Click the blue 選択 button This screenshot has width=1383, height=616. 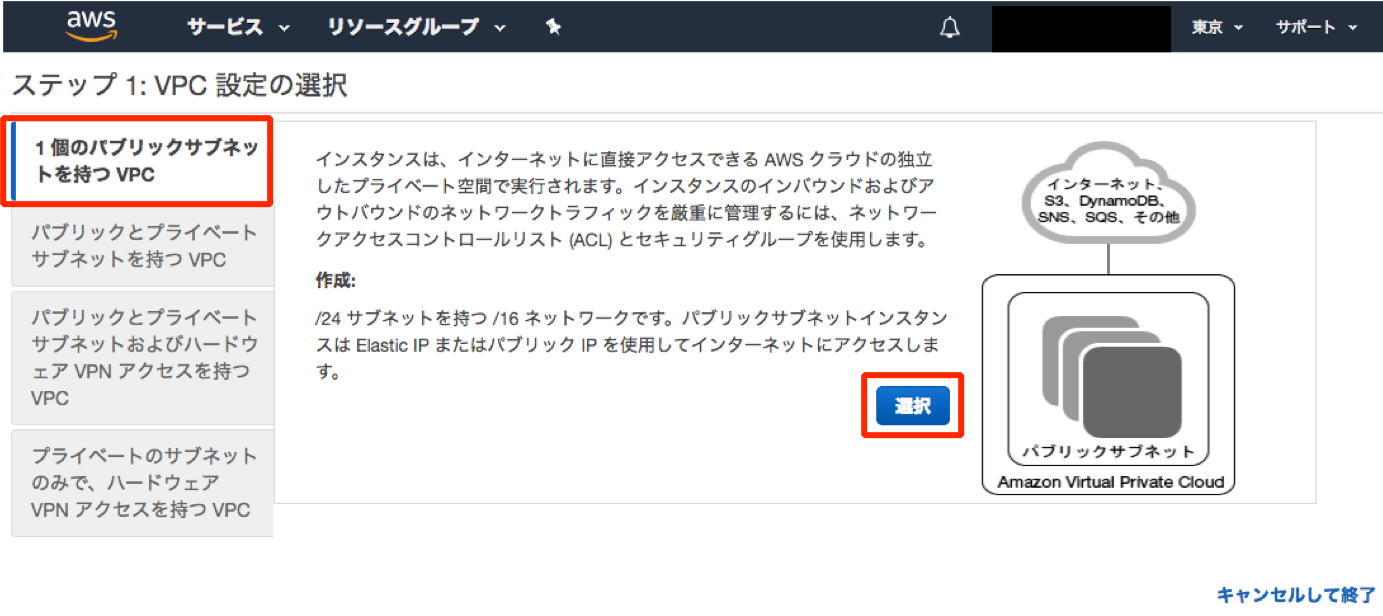[912, 406]
